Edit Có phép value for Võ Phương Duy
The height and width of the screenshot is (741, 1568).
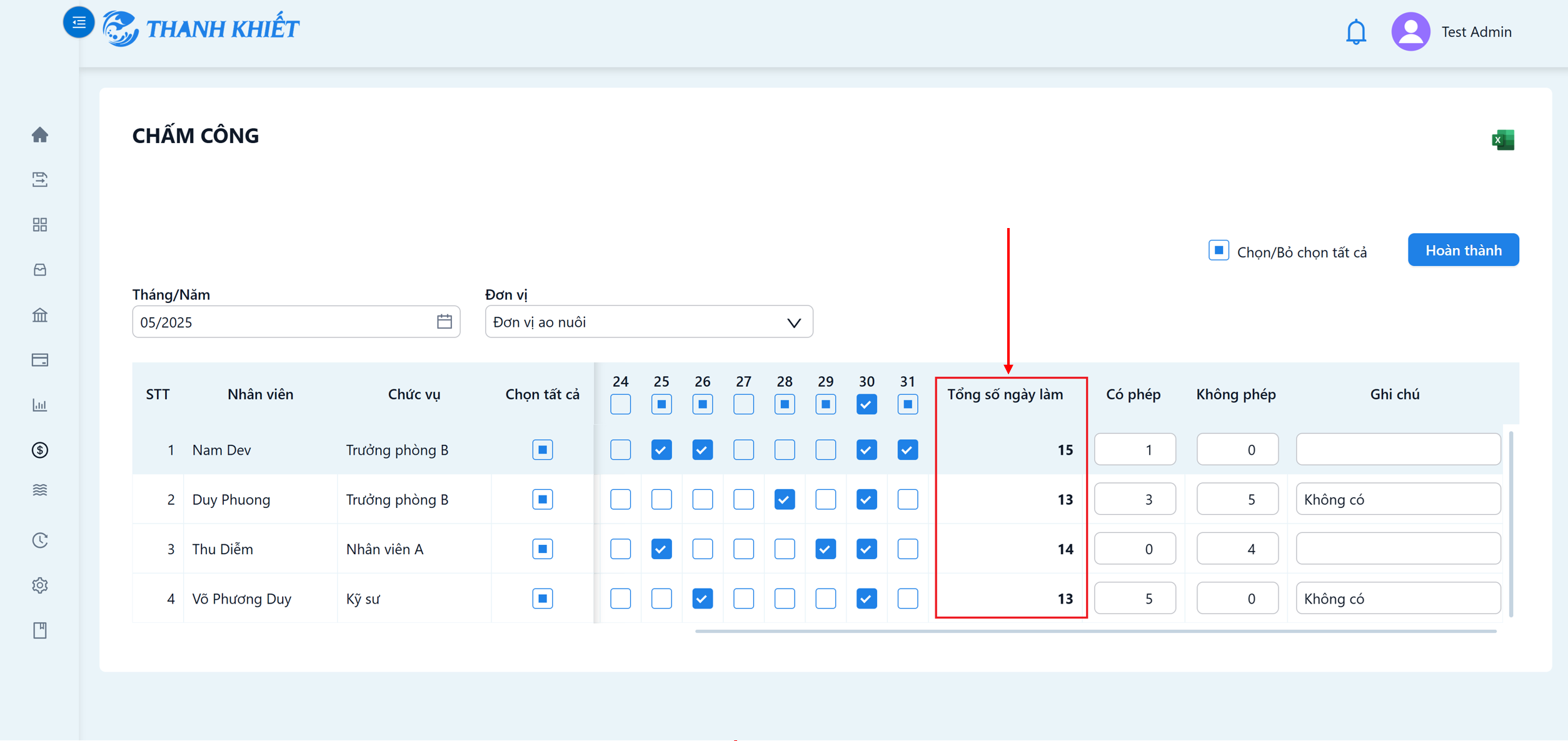tap(1135, 599)
